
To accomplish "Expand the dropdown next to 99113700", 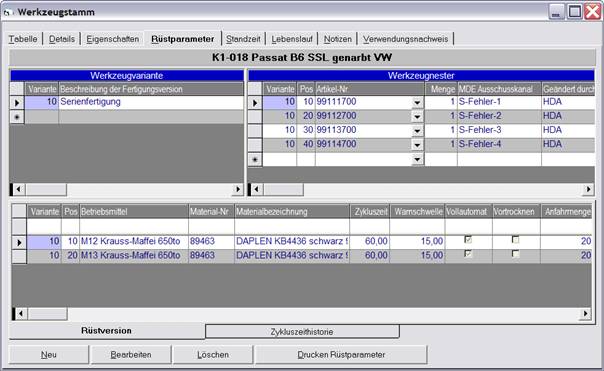I will (x=417, y=131).
